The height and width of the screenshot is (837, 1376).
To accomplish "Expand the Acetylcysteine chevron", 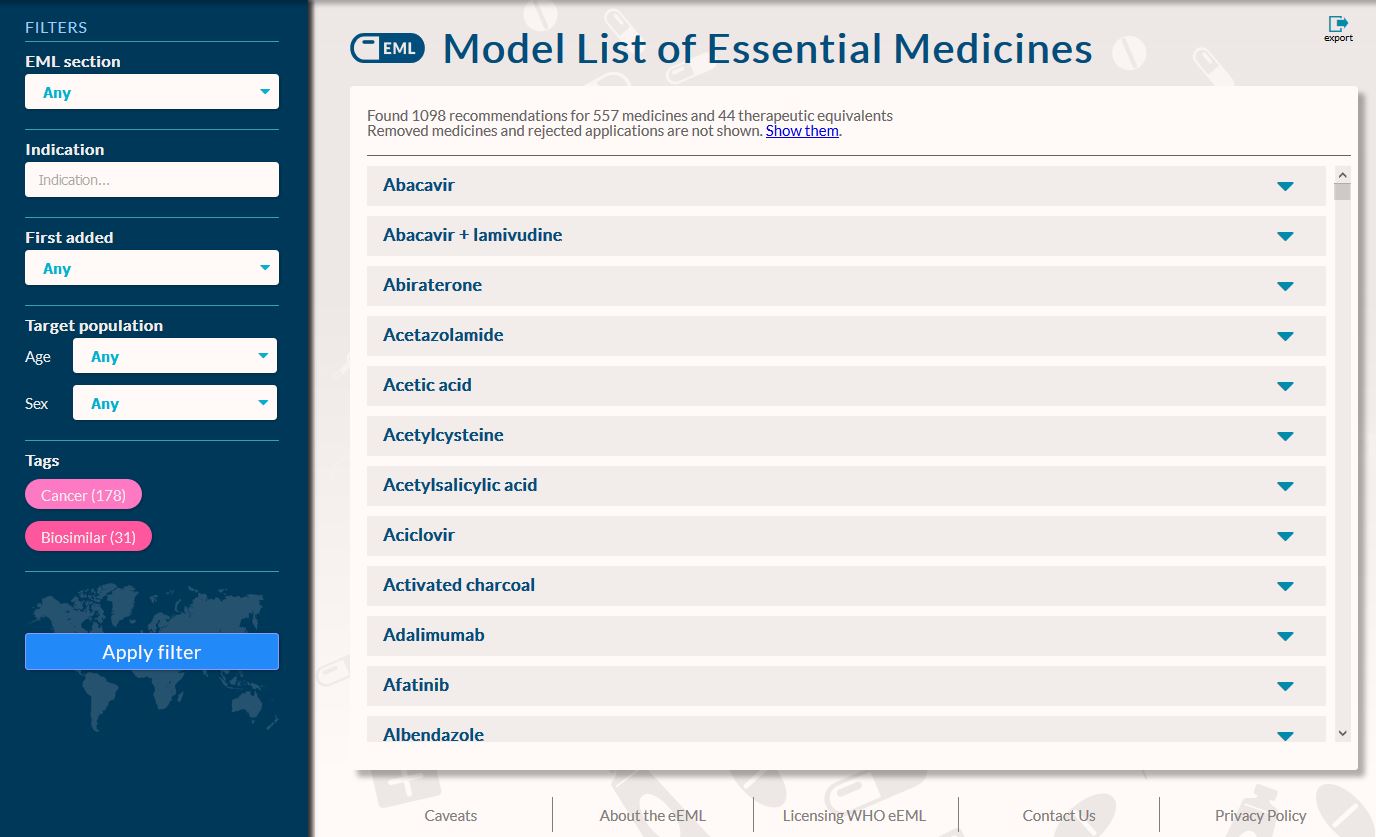I will [1285, 436].
